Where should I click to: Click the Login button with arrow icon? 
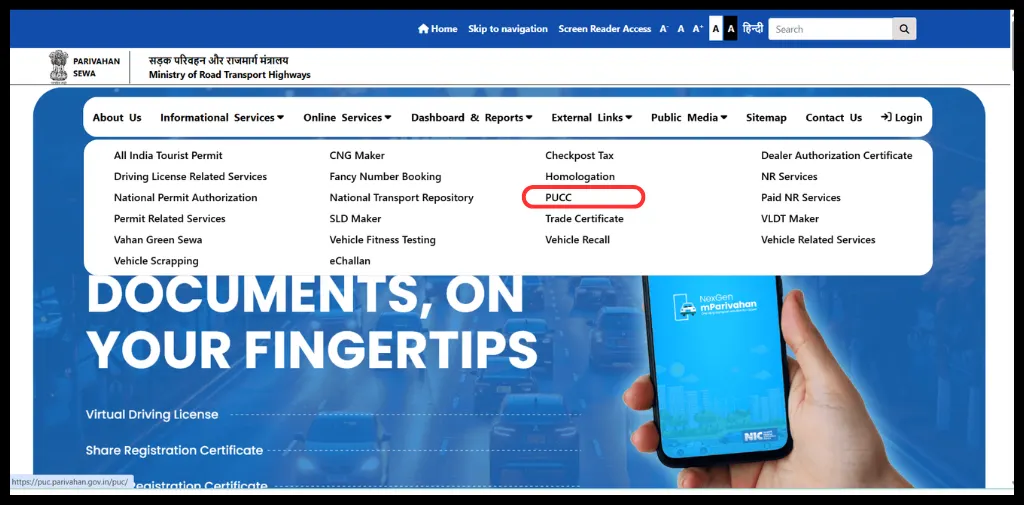coord(901,117)
